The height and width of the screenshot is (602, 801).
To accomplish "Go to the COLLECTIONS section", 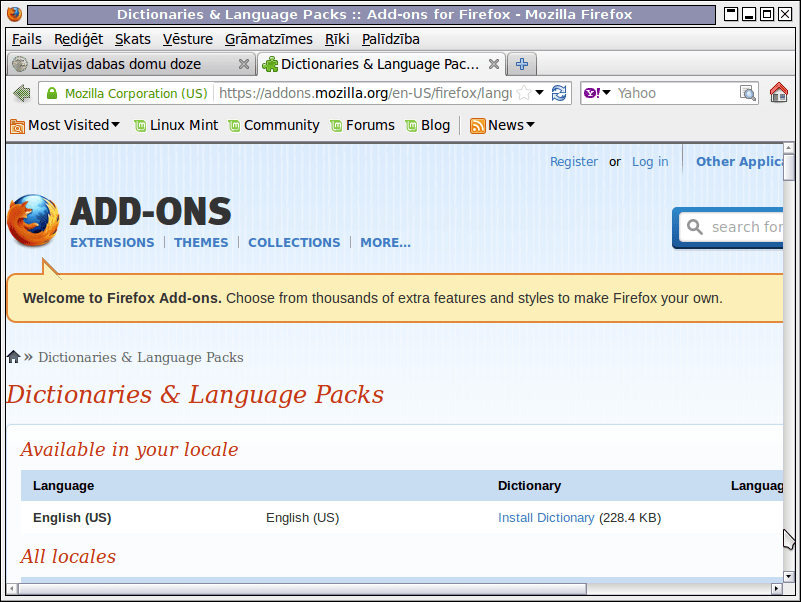I will click(x=294, y=242).
